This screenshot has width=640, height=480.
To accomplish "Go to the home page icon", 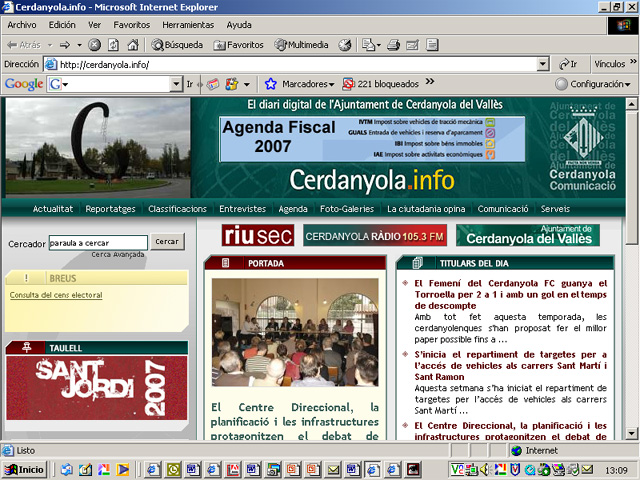I will [133, 45].
